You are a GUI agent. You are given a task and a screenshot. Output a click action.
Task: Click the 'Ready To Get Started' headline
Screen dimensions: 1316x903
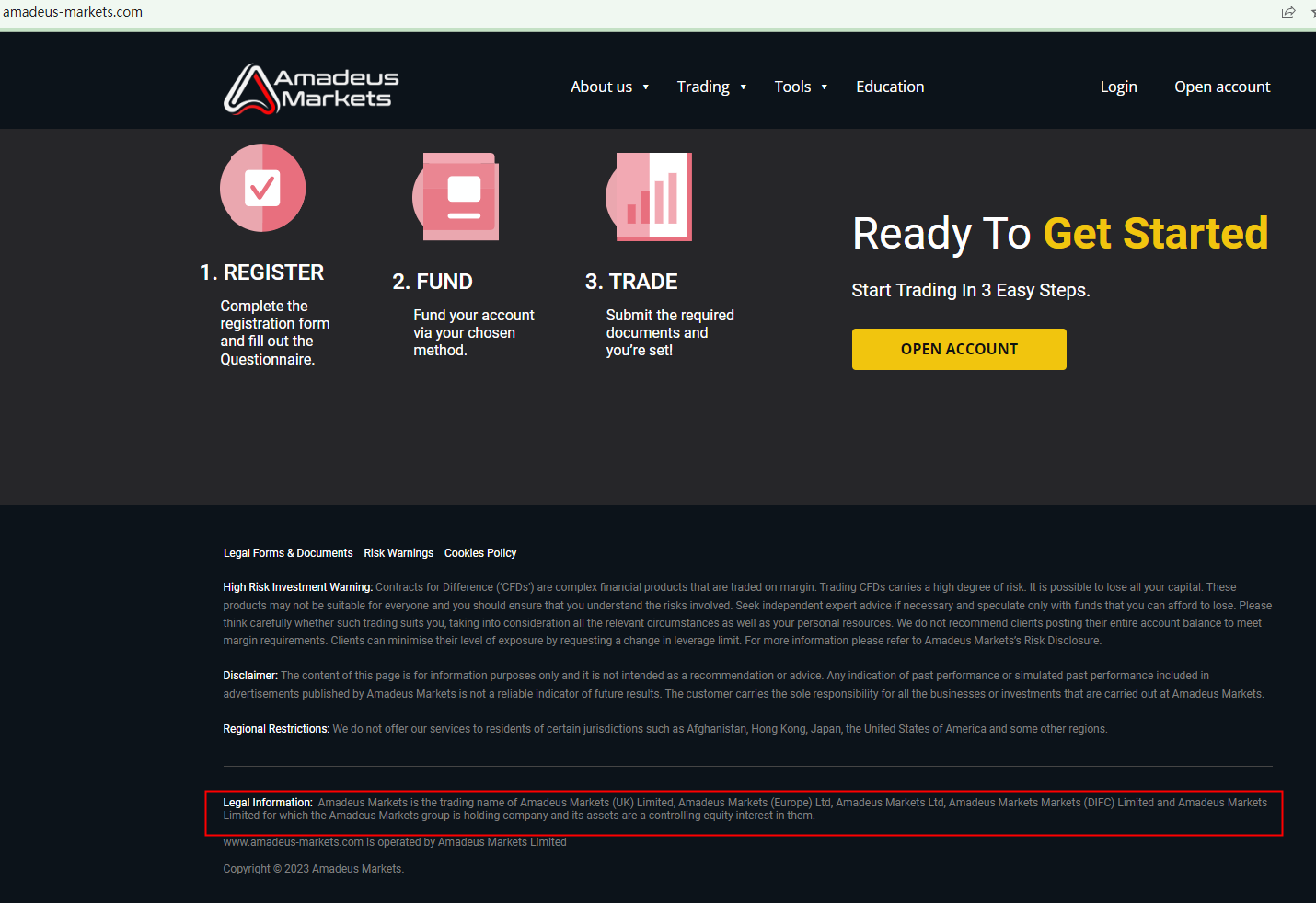[x=1060, y=234]
